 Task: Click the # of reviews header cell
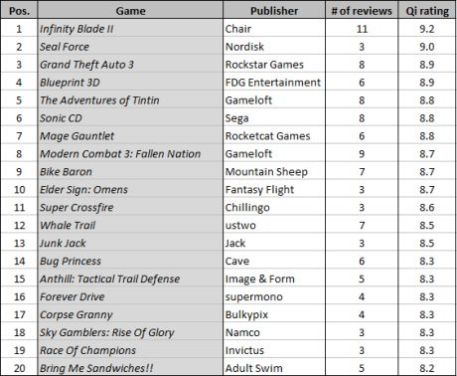[x=362, y=10]
